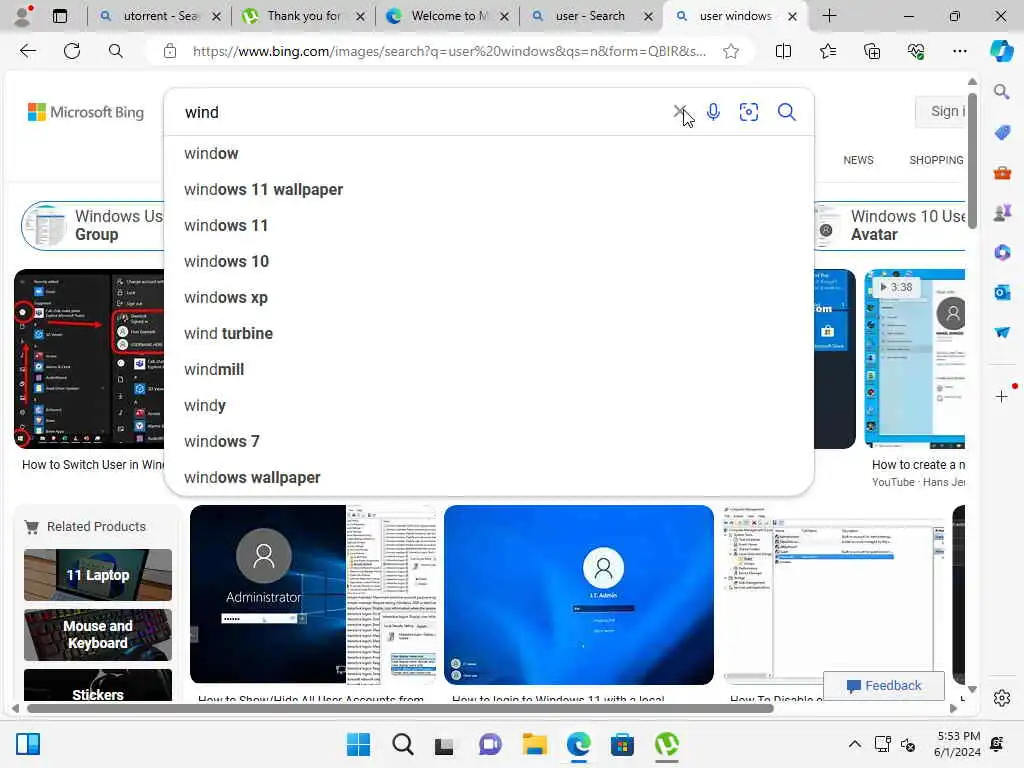Open Outlook in sidebar

tap(1002, 292)
